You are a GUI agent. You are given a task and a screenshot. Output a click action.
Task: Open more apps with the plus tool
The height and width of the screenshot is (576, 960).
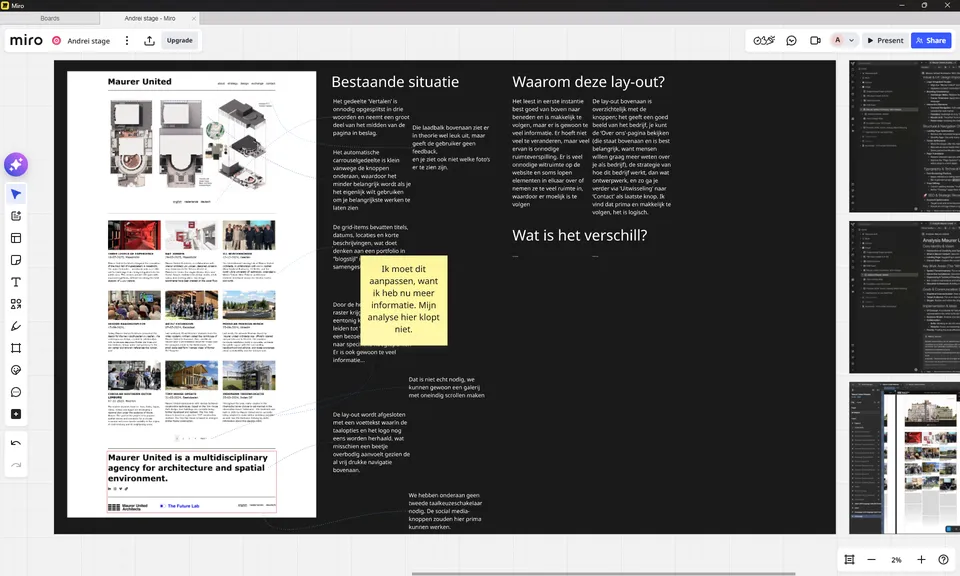[x=16, y=414]
